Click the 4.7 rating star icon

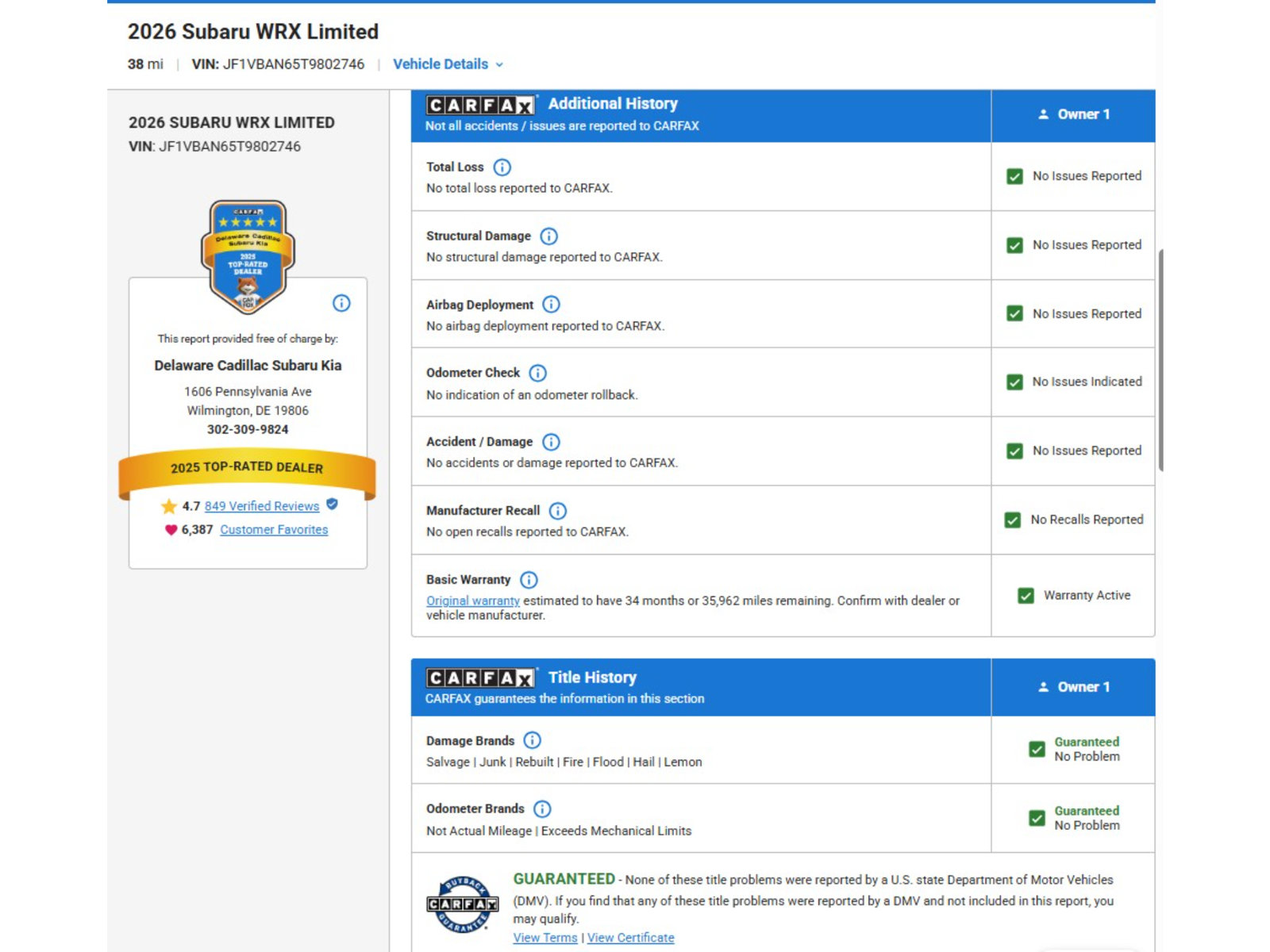pyautogui.click(x=169, y=506)
